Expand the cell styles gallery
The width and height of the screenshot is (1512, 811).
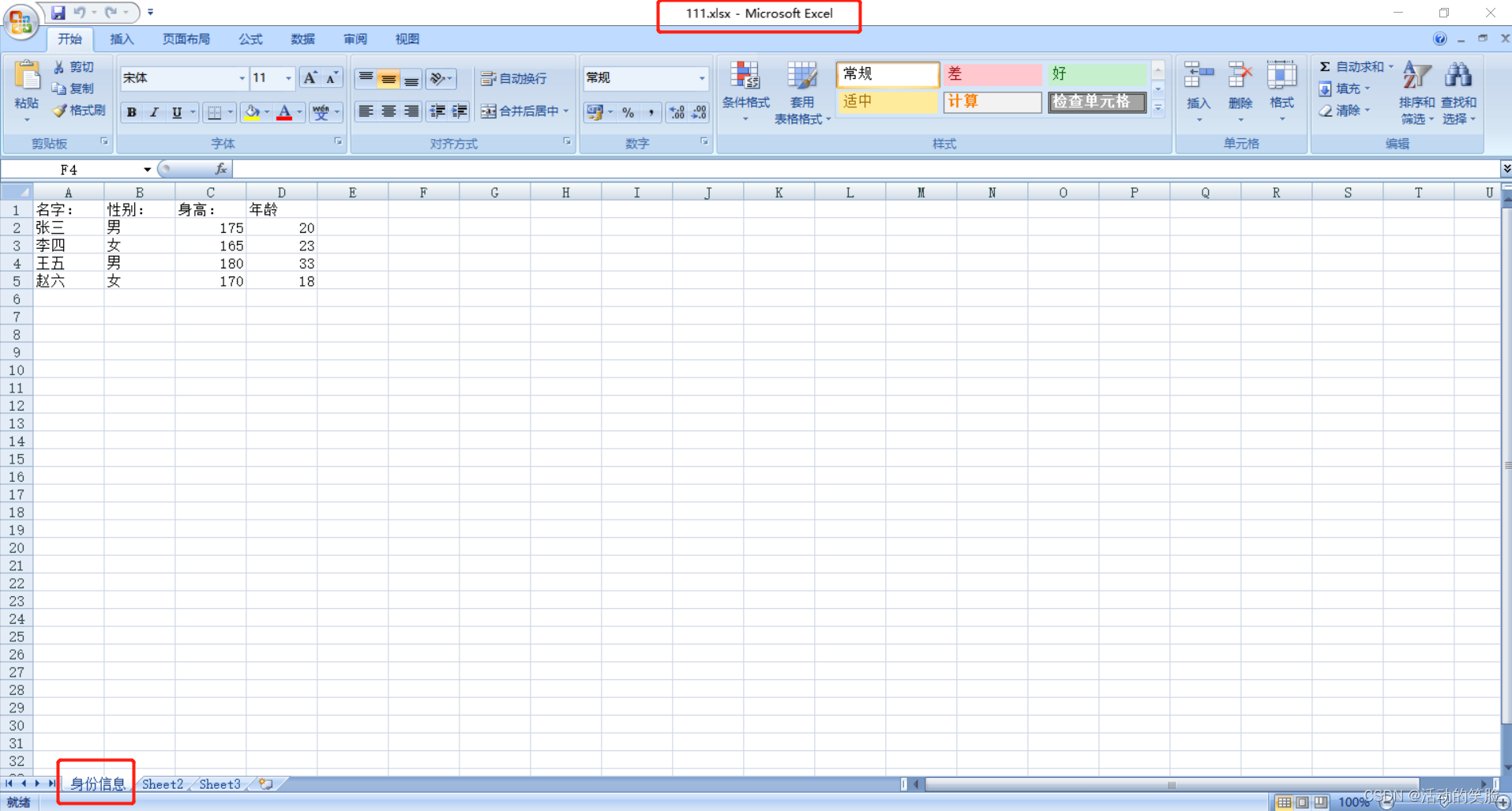(1158, 108)
